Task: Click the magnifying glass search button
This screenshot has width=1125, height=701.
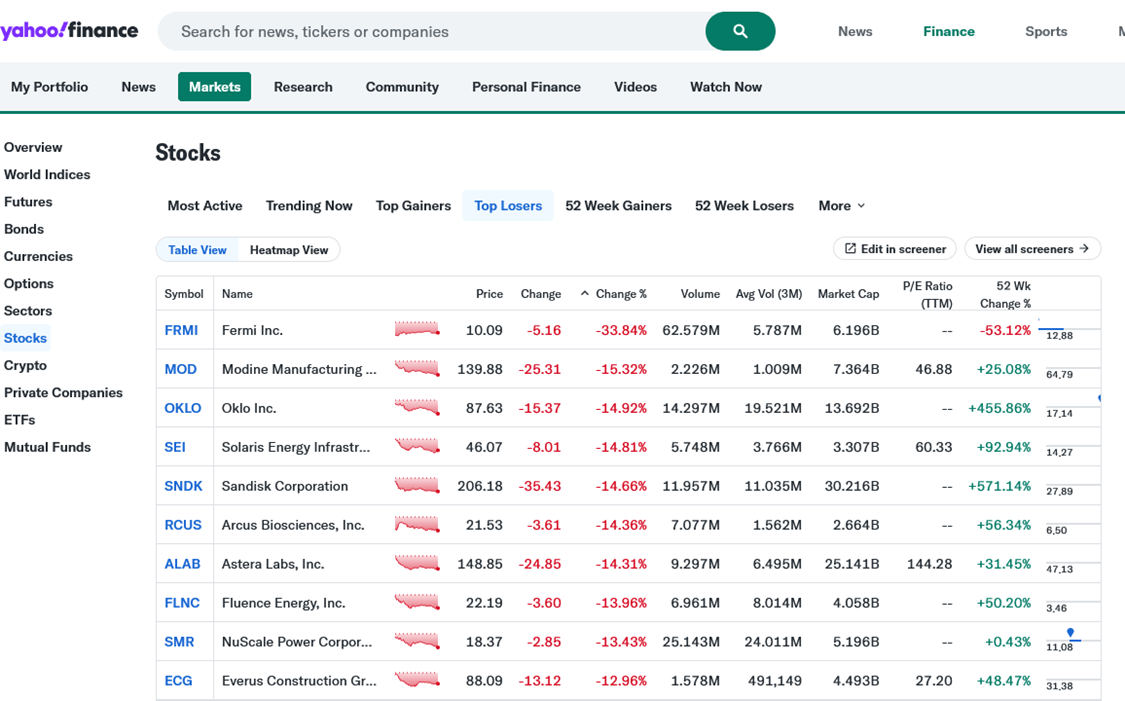Action: tap(740, 31)
